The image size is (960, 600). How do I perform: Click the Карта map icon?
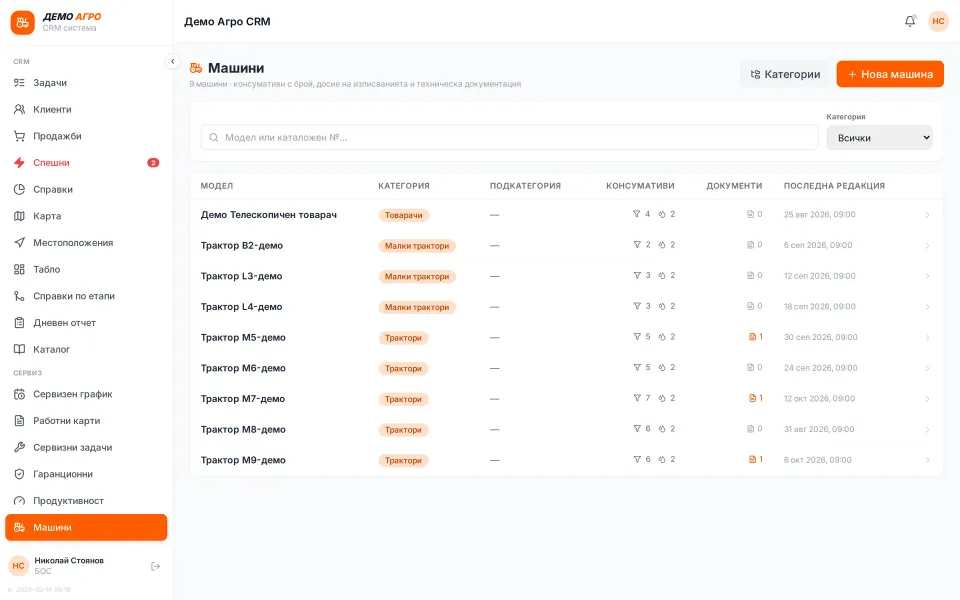coord(20,216)
